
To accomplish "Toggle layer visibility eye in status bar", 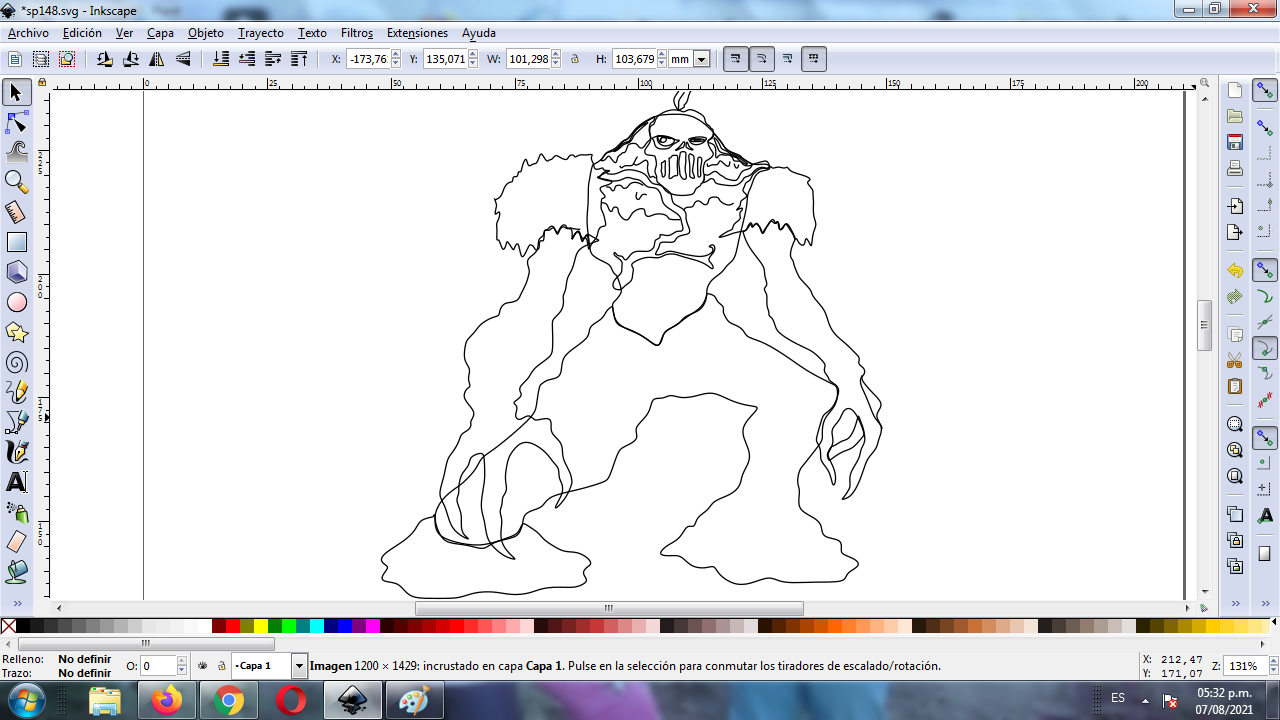I will (203, 665).
